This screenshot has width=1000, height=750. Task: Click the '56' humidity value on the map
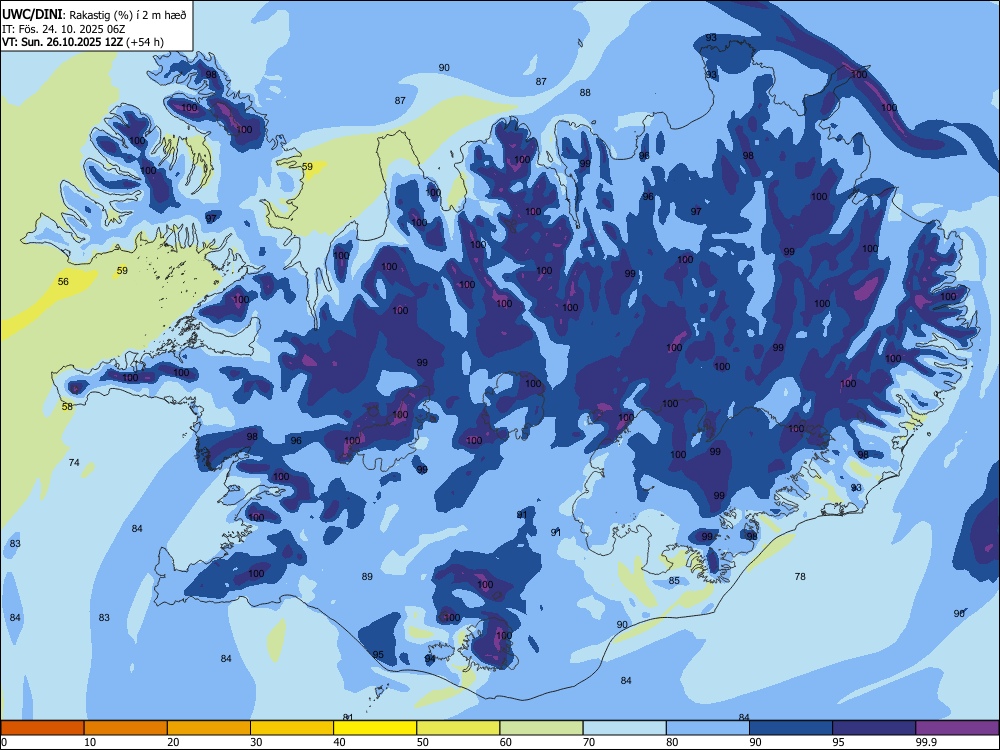tap(63, 281)
